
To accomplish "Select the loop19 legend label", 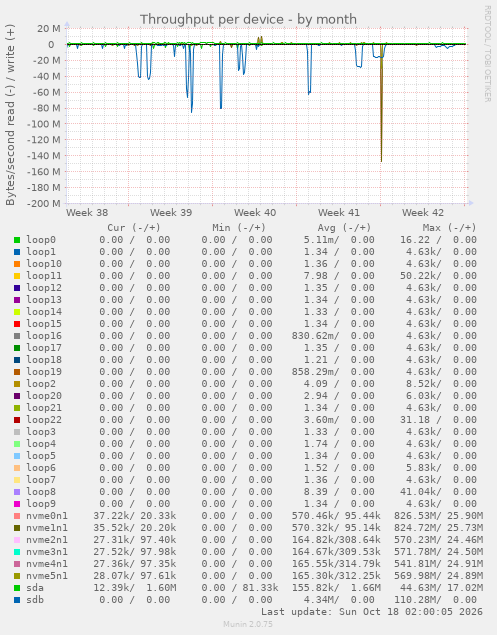I will [44, 372].
